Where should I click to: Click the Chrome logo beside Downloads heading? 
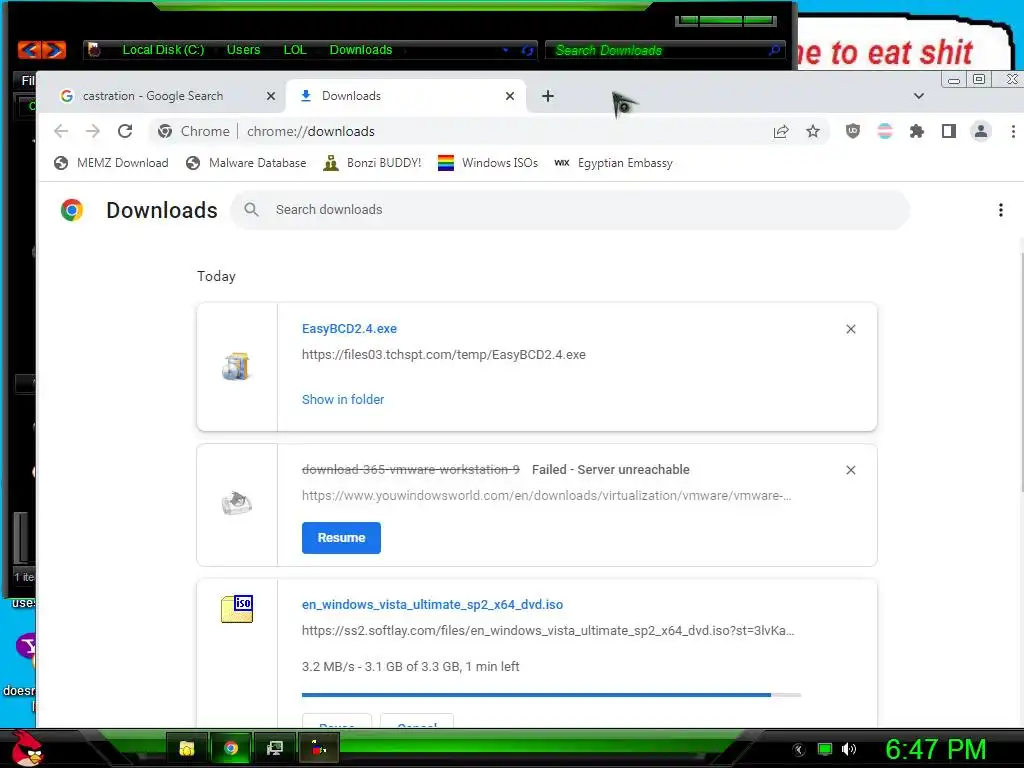click(72, 210)
